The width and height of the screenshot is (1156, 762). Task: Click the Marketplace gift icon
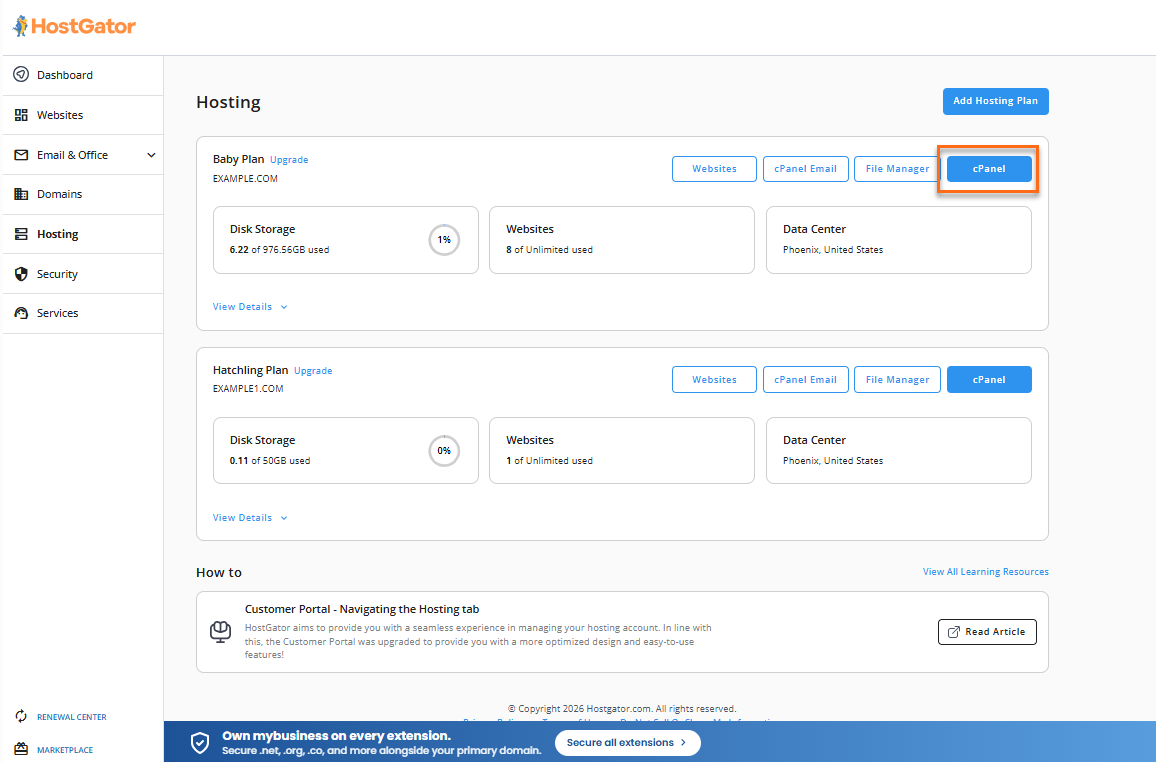click(x=21, y=749)
